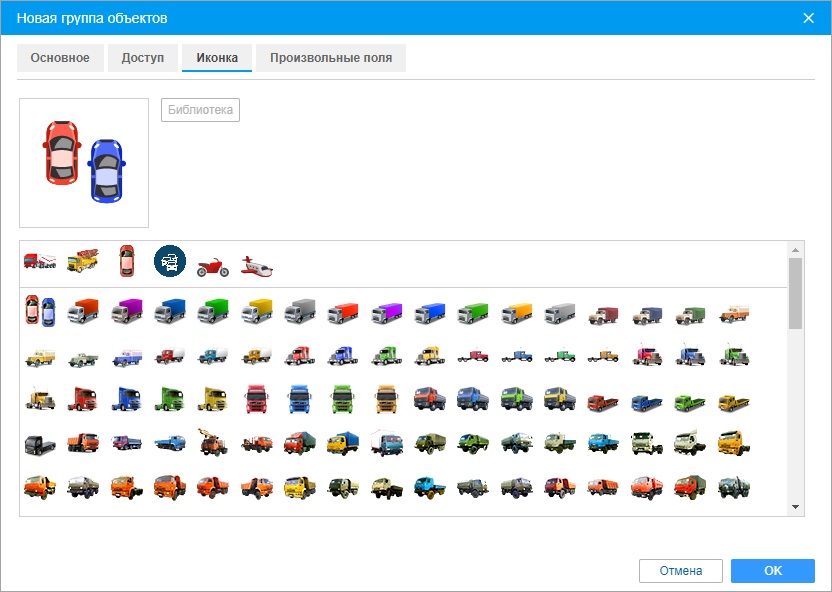Select the tan side-view small tractor icon
The height and width of the screenshot is (592, 832).
click(603, 355)
